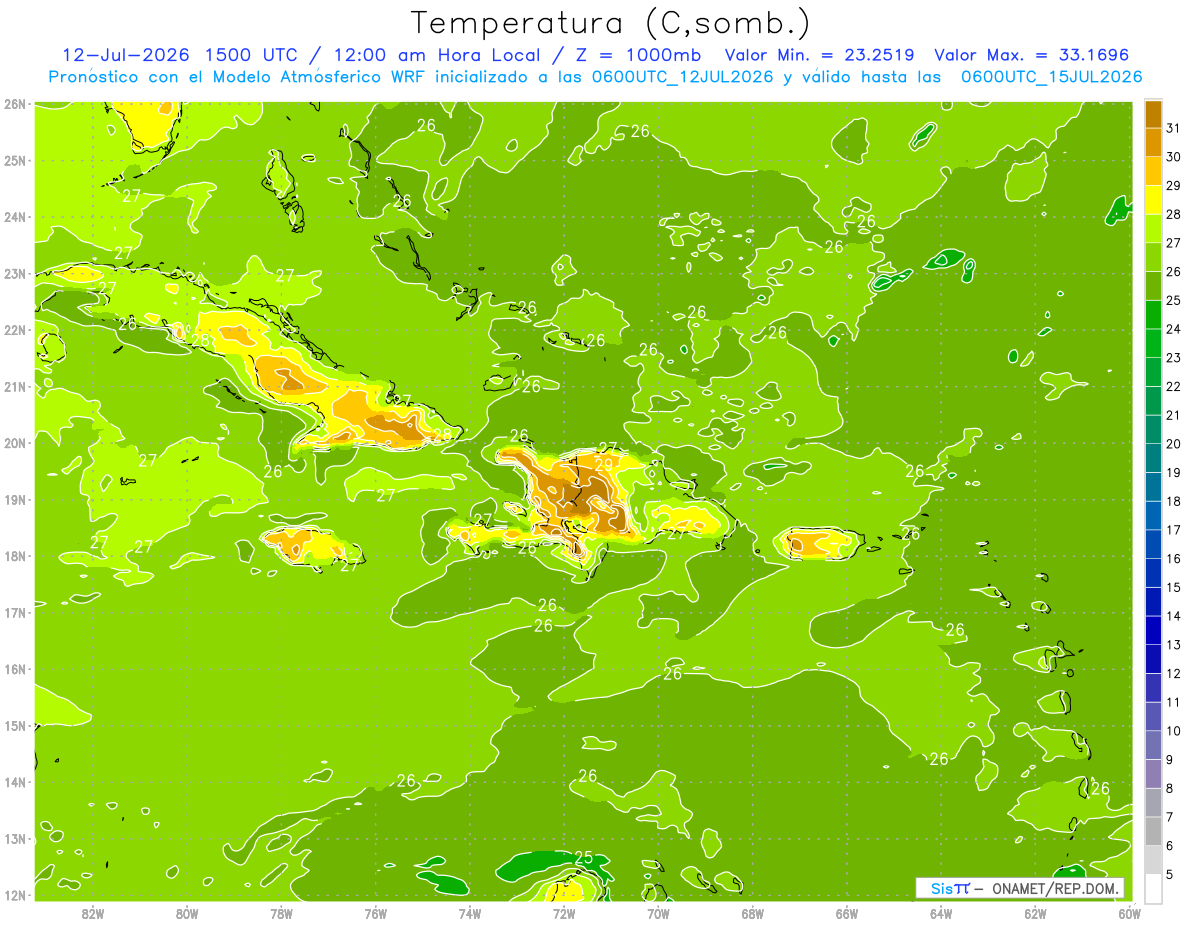Click the 68W longitude axis label
The height and width of the screenshot is (927, 1200).
tap(753, 913)
